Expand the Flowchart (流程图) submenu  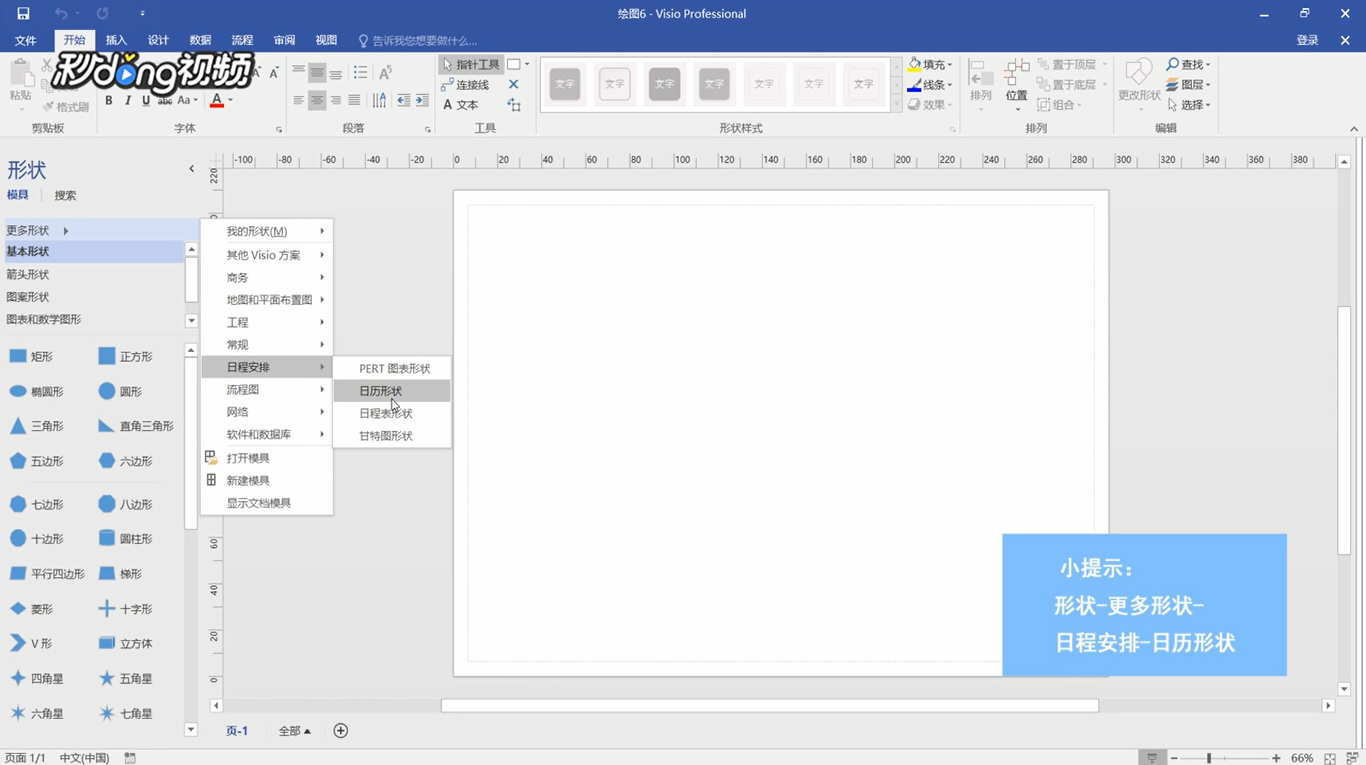tap(267, 390)
